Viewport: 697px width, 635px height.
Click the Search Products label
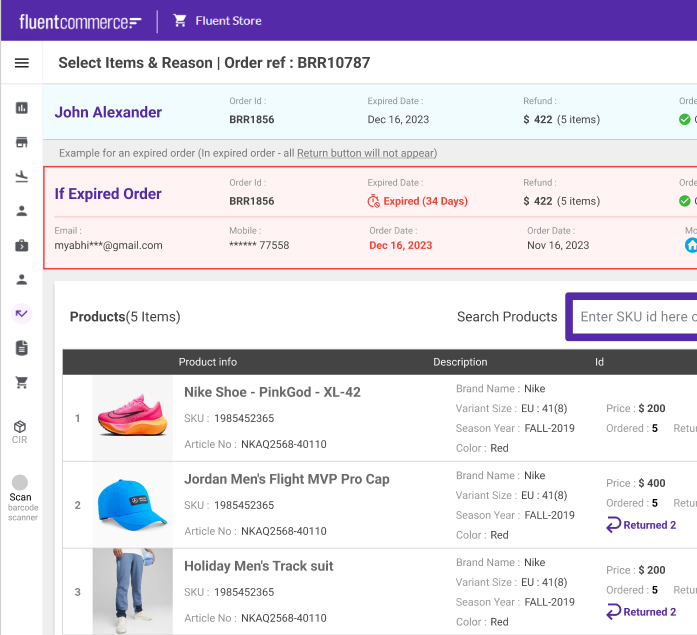(507, 317)
